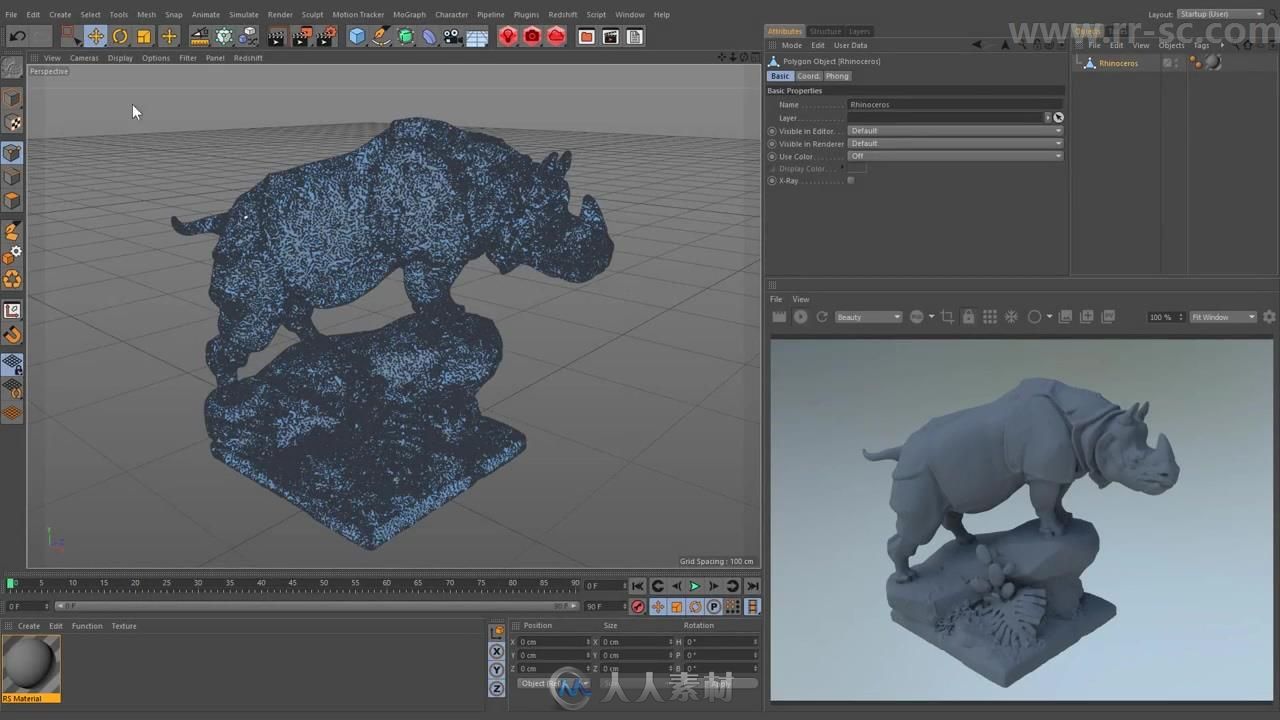This screenshot has height=720, width=1280.
Task: Click the Make Editable icon in left toolbar
Action: click(x=12, y=68)
